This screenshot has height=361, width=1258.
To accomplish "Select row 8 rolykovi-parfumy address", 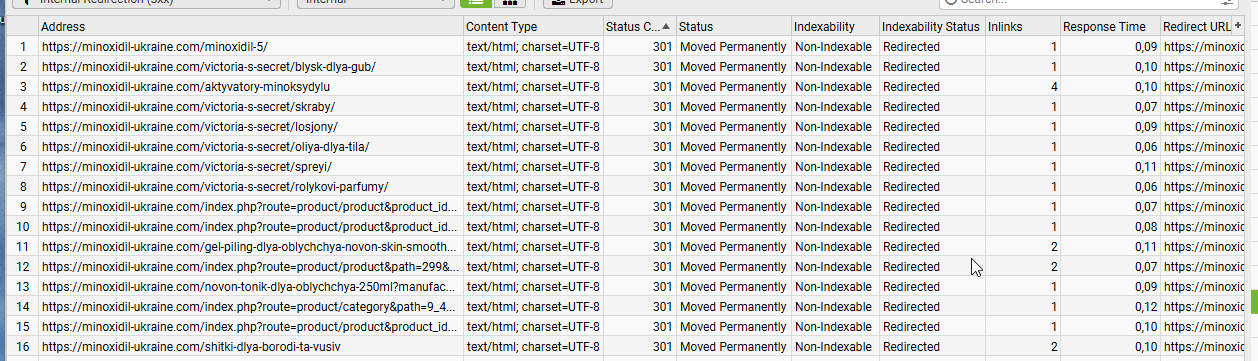I will point(215,187).
